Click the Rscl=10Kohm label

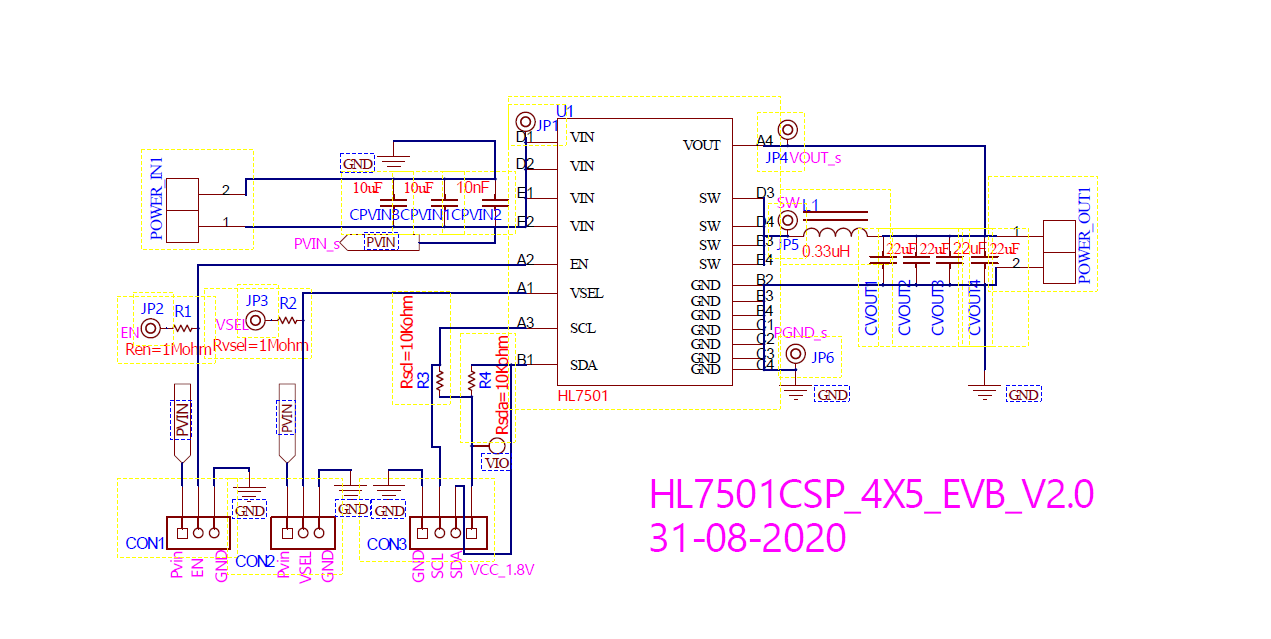click(x=406, y=343)
